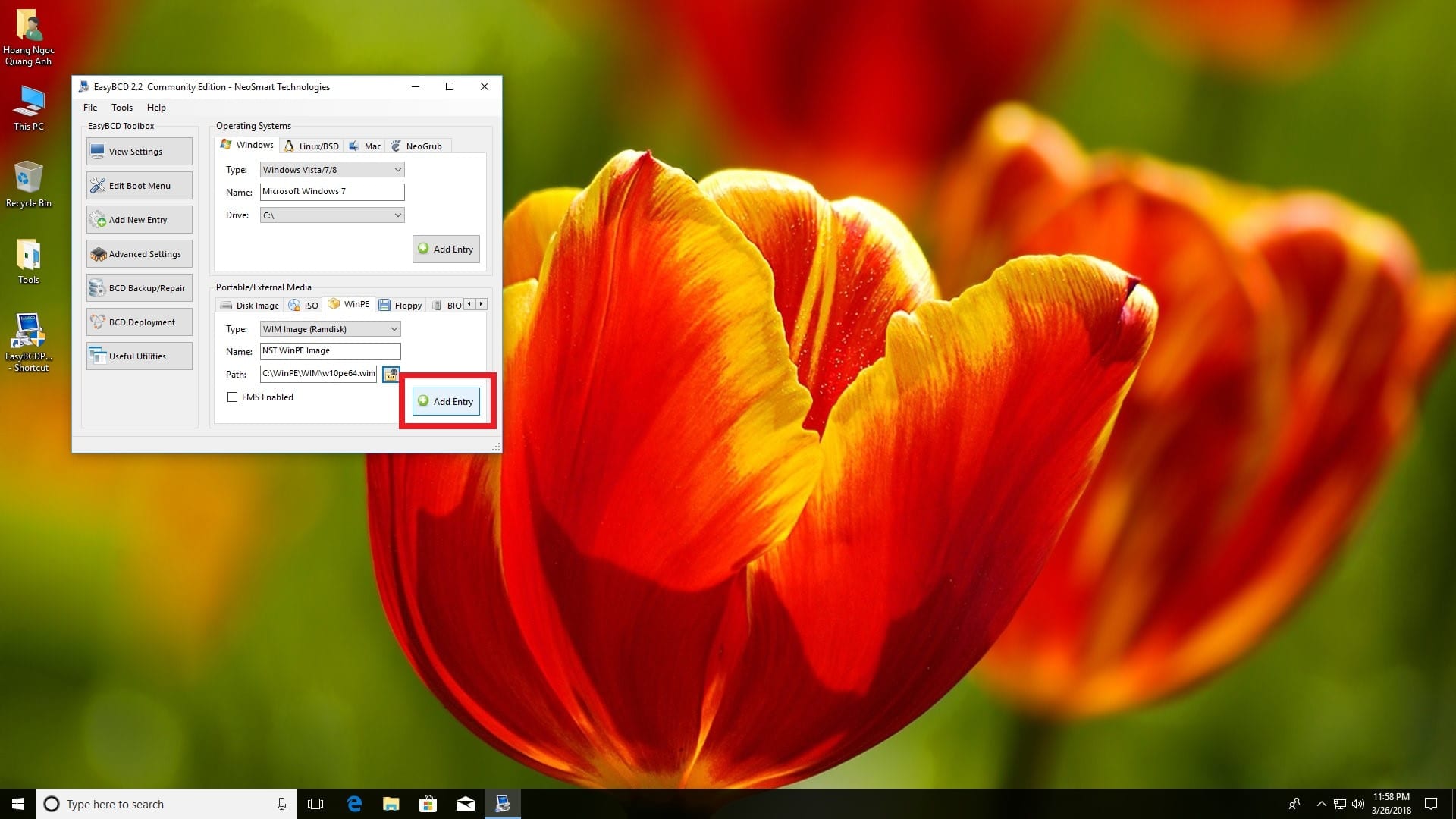Open the File menu
Viewport: 1456px width, 819px height.
pyautogui.click(x=90, y=108)
